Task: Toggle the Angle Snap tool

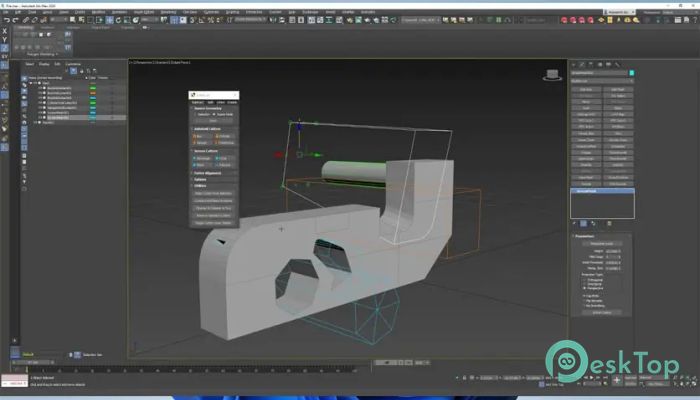Action: click(x=201, y=20)
